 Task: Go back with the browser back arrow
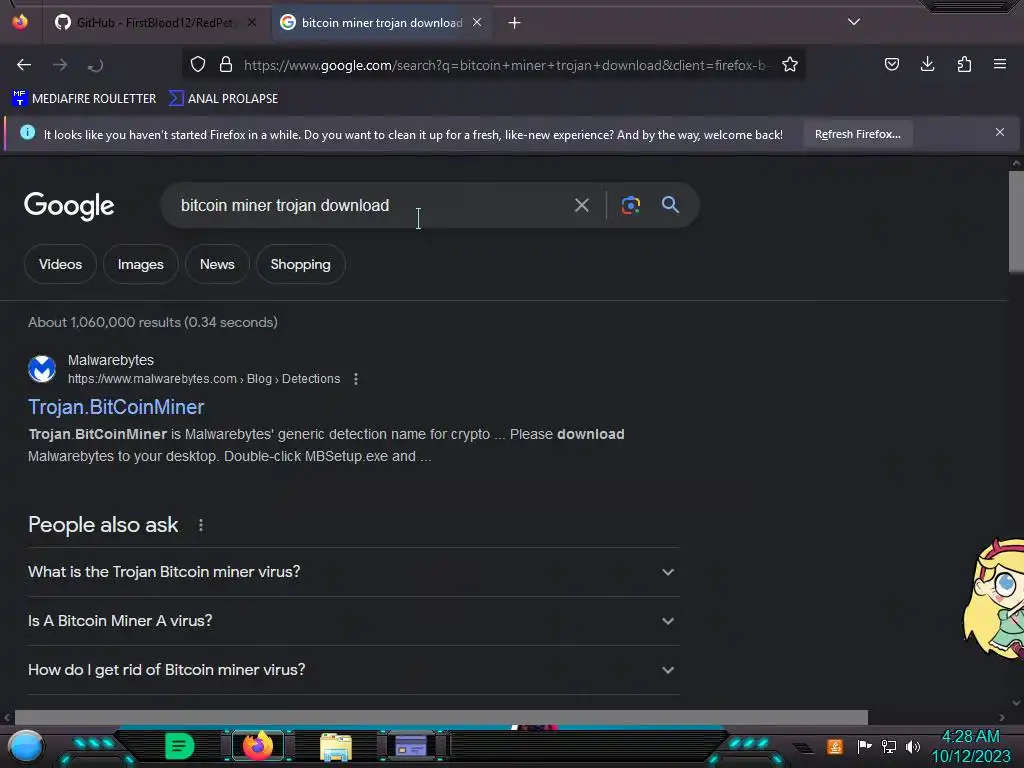pos(24,65)
